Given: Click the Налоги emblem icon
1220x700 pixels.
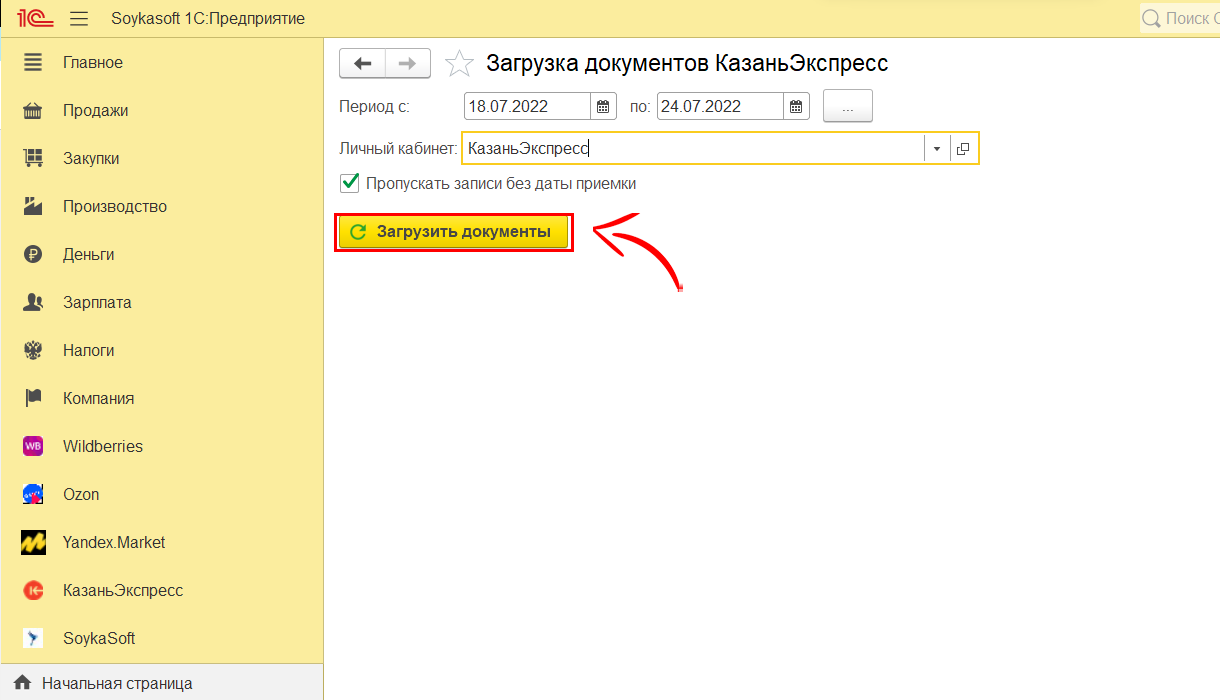Looking at the screenshot, I should [33, 351].
